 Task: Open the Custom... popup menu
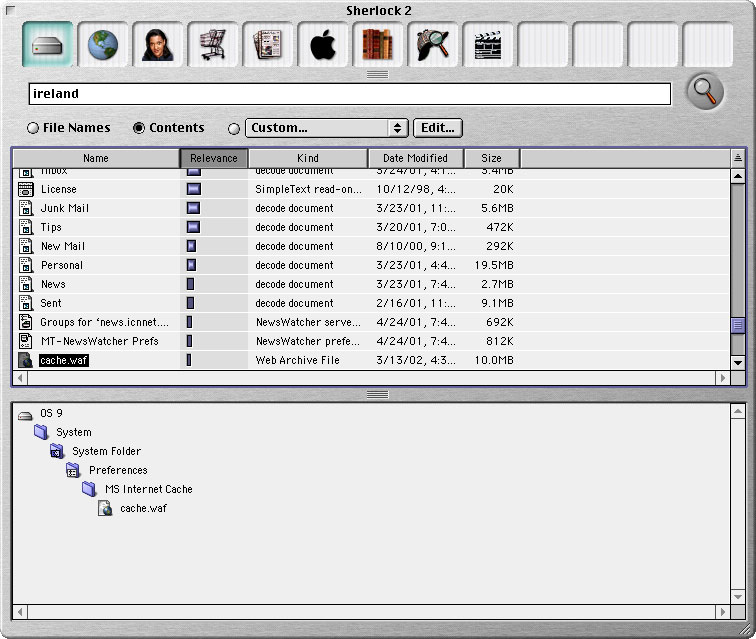327,128
